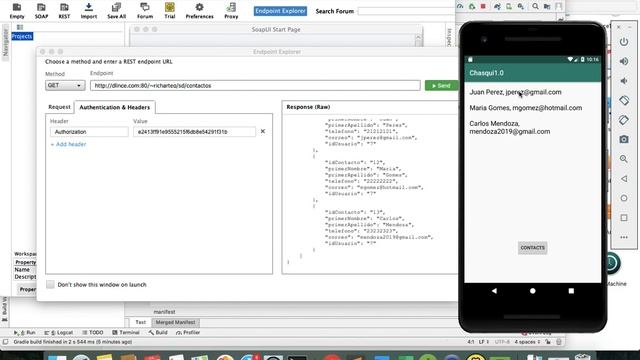Select the Authentication & Headers tab
The width and height of the screenshot is (640, 360).
pos(115,107)
